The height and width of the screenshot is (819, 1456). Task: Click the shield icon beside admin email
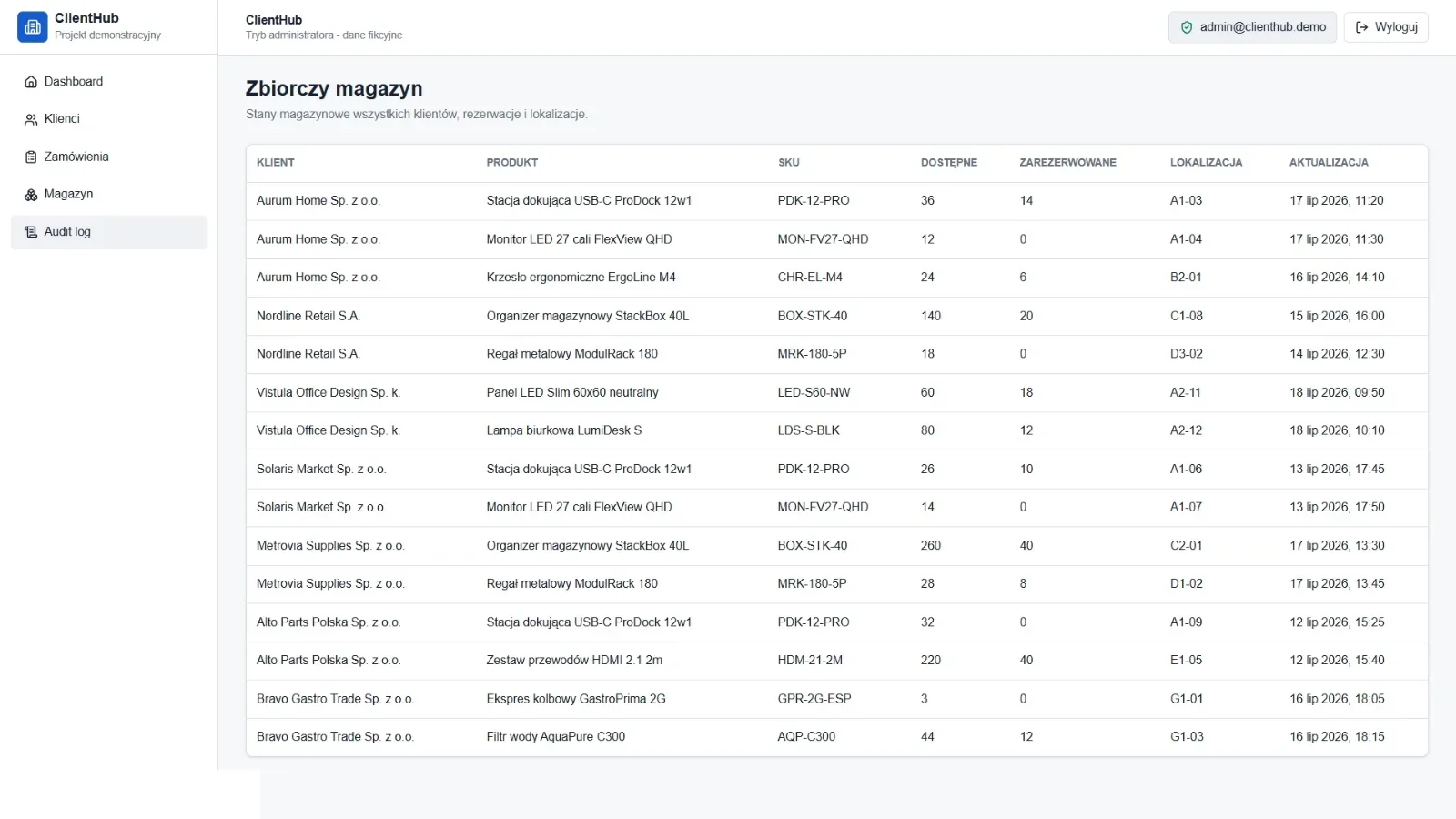(1187, 27)
